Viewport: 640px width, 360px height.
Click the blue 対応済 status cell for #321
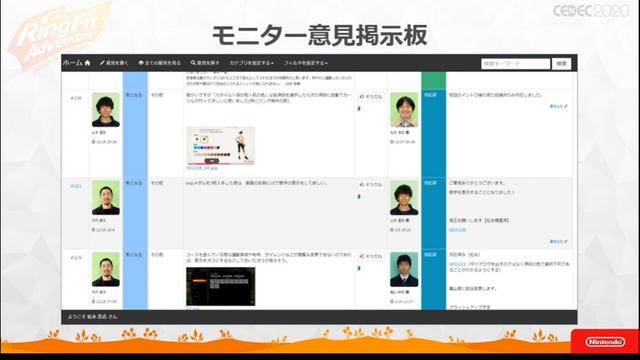point(433,213)
